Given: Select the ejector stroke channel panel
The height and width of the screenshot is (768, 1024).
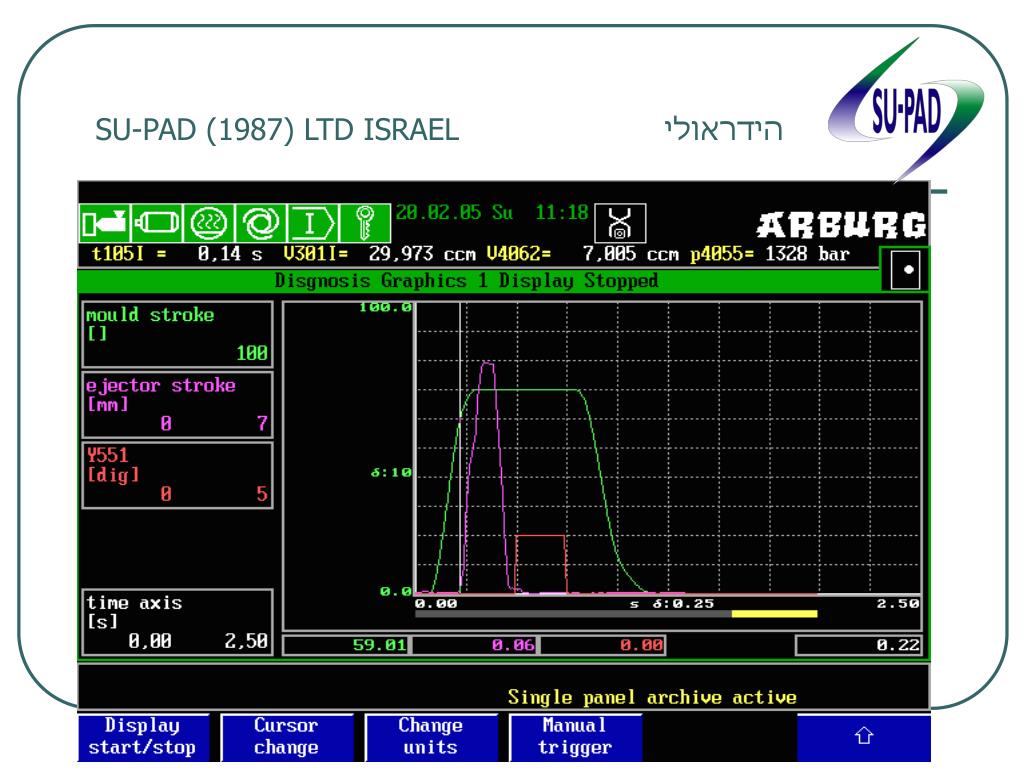Looking at the screenshot, I should point(177,405).
